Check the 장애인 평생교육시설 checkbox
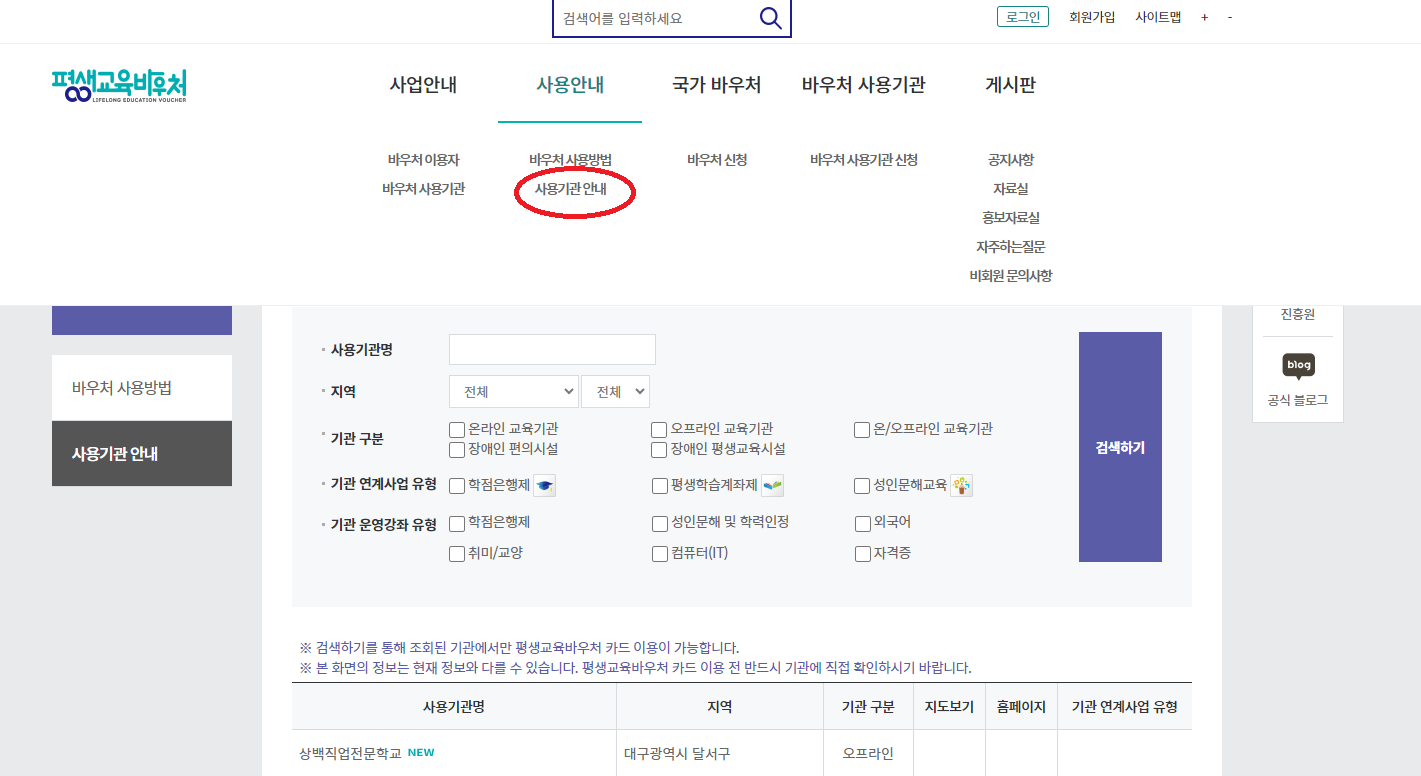Viewport: 1421px width, 776px height. pyautogui.click(x=659, y=450)
